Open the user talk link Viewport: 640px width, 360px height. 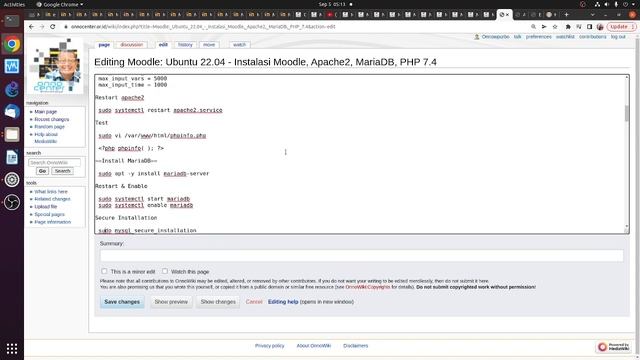coord(518,37)
